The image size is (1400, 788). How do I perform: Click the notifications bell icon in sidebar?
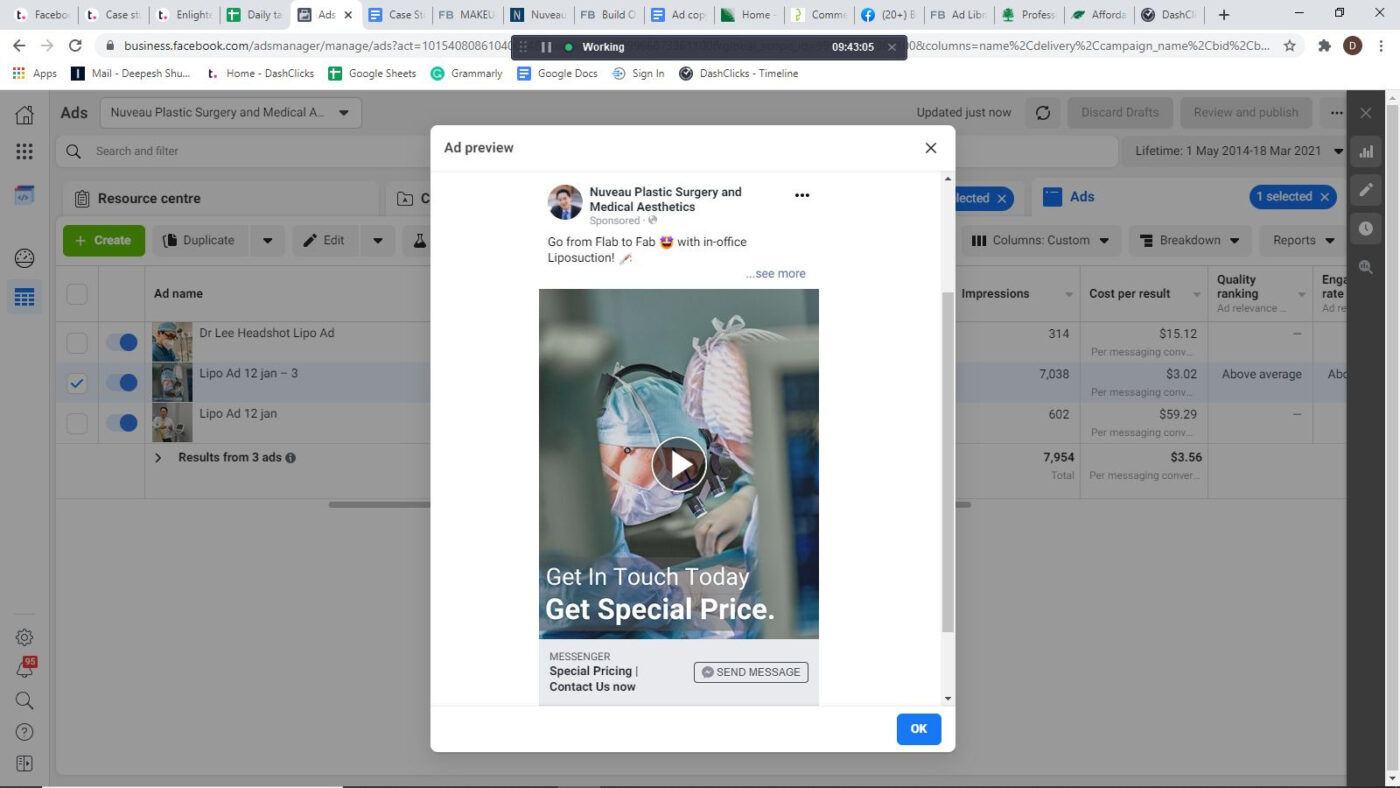[x=24, y=669]
